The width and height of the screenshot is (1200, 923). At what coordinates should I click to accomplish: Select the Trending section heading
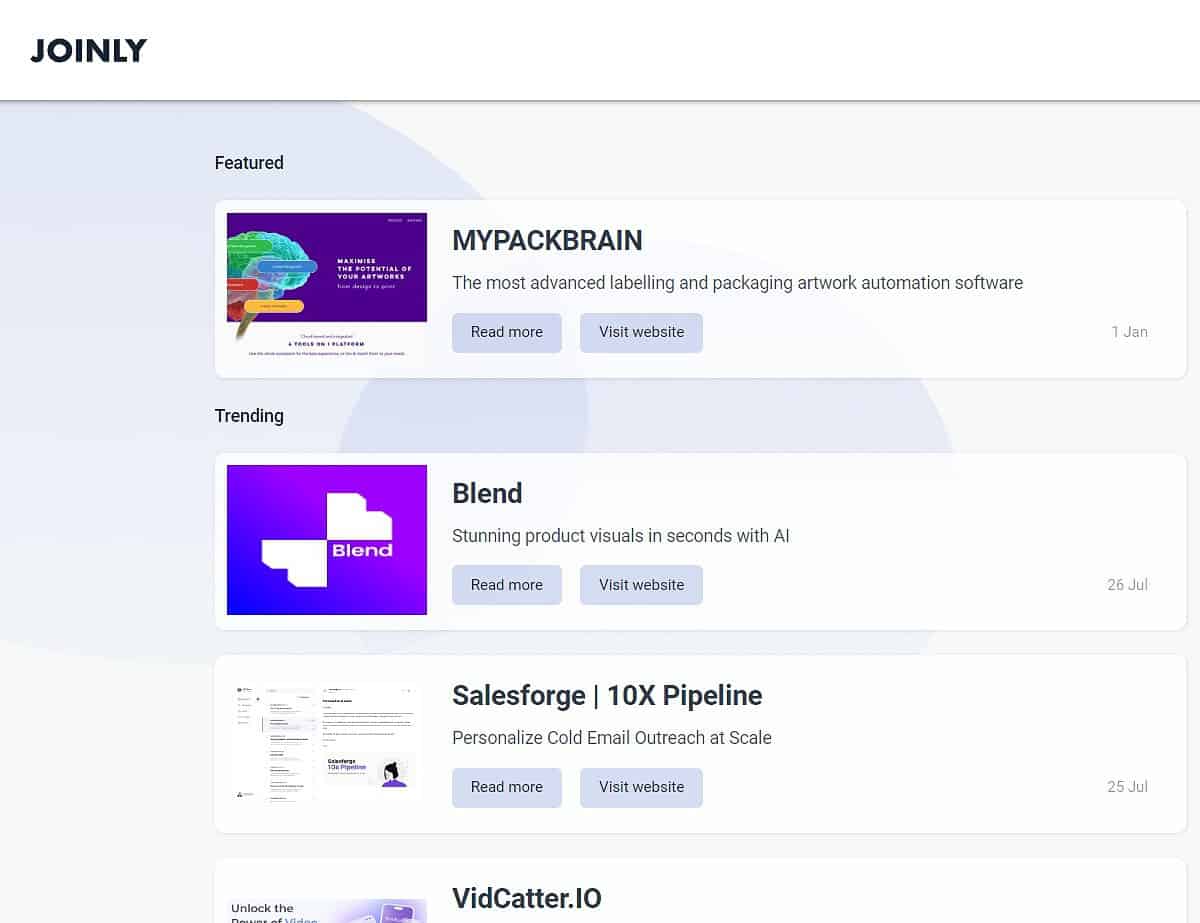(249, 416)
